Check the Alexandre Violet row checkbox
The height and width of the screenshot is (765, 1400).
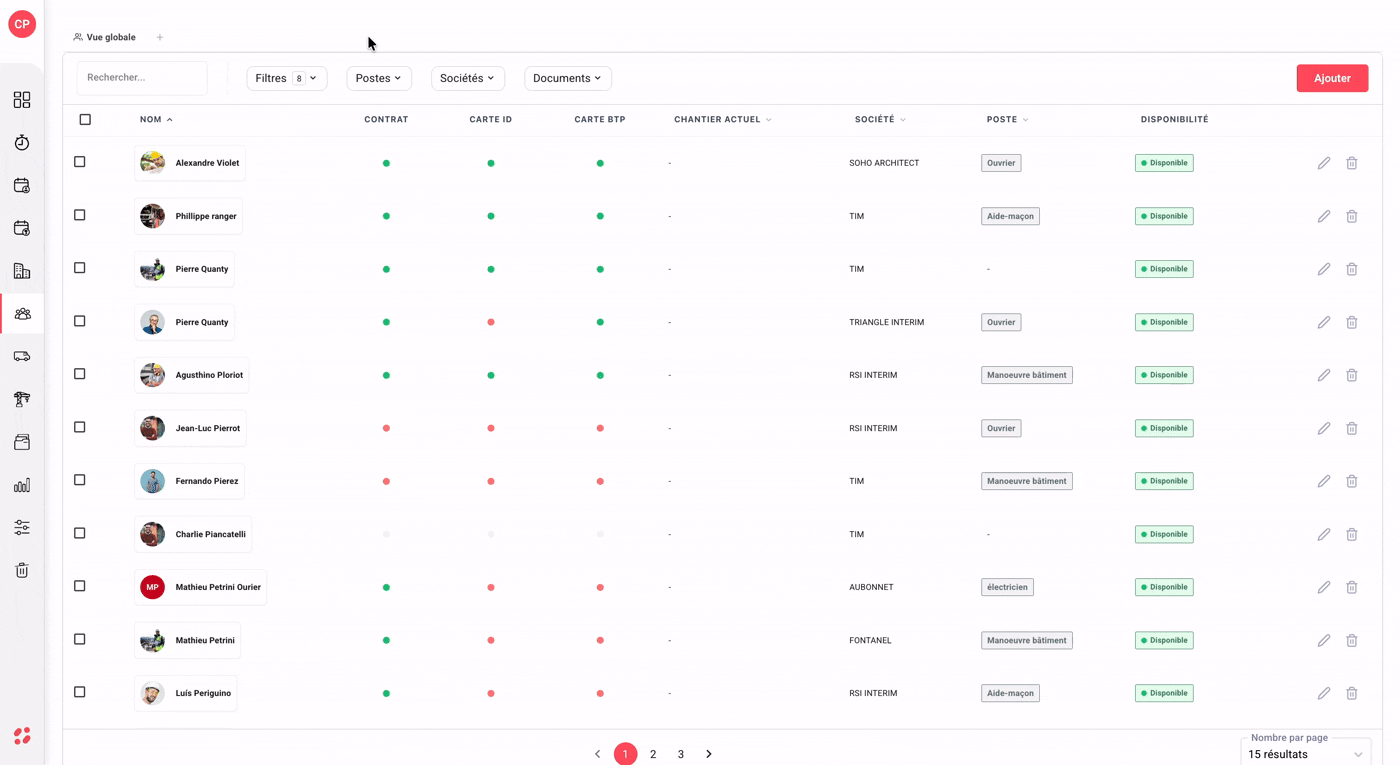tap(80, 162)
